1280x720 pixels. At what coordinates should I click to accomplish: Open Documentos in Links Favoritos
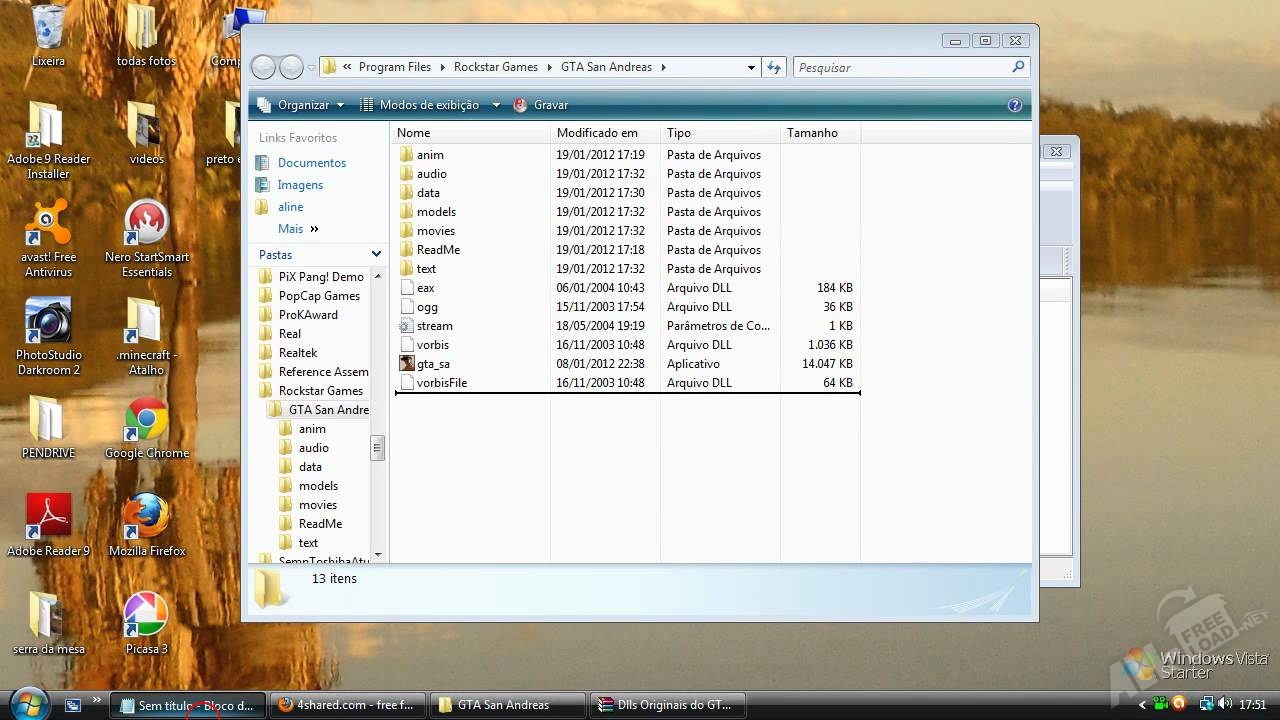point(311,163)
